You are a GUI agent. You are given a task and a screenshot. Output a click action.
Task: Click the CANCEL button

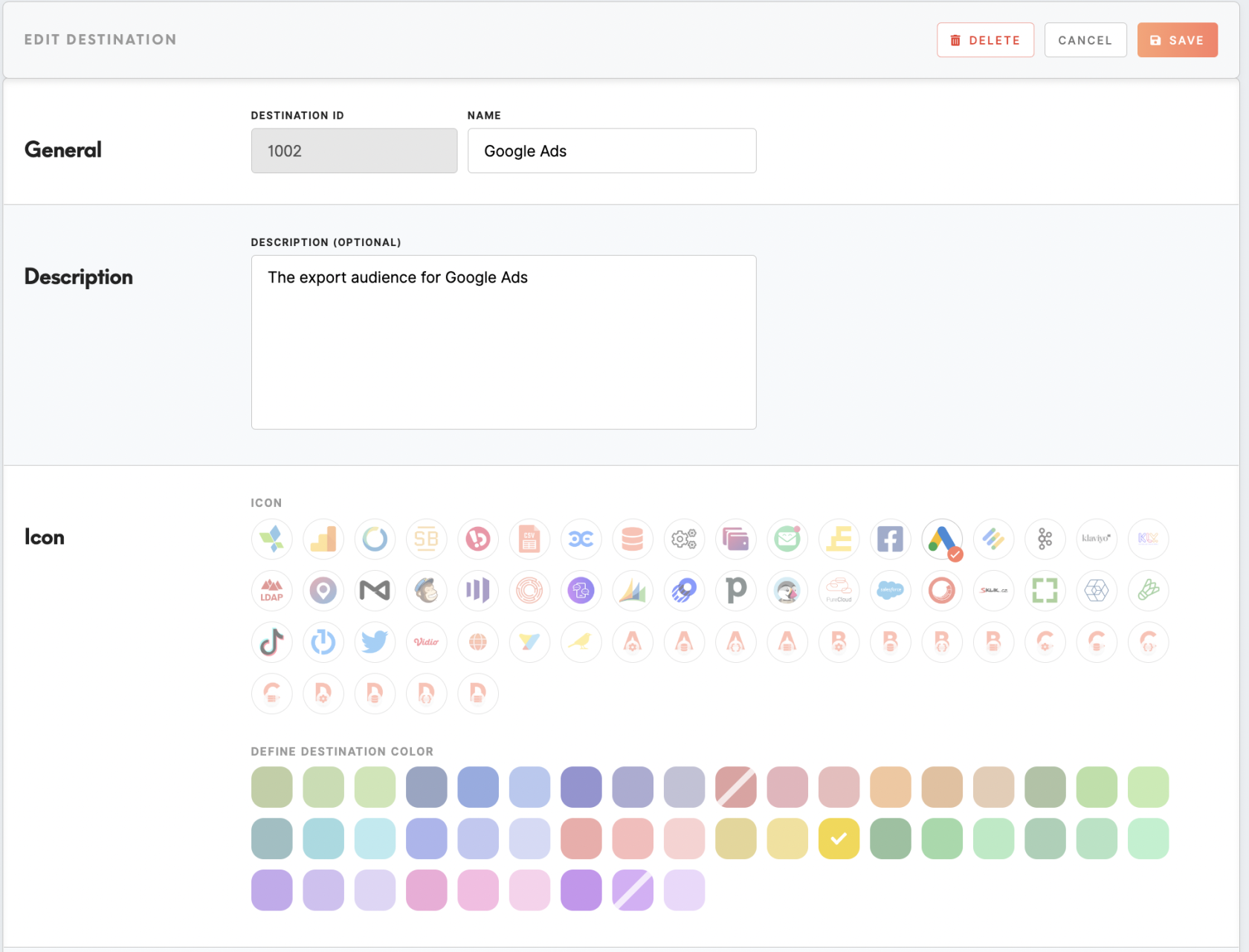click(x=1085, y=40)
